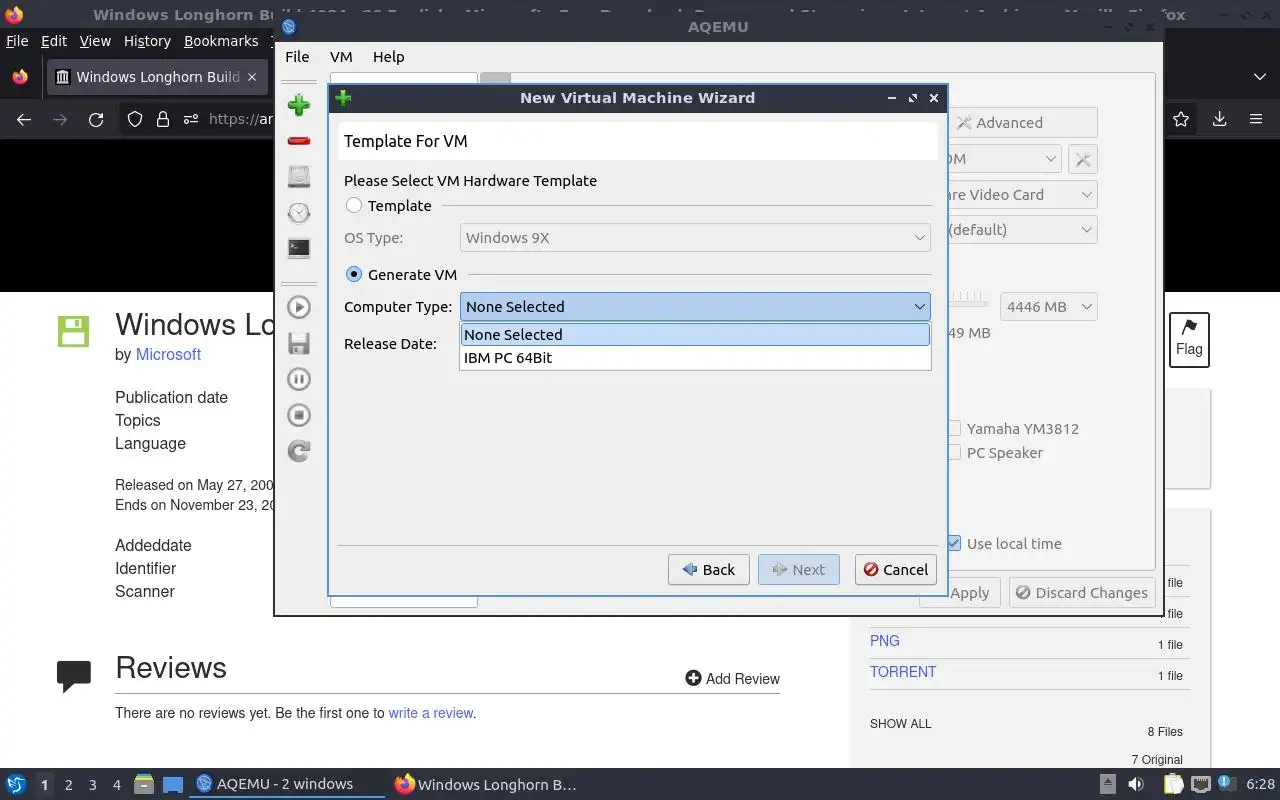The width and height of the screenshot is (1280, 800).
Task: Open the OS Type Windows 9X dropdown
Action: [695, 237]
